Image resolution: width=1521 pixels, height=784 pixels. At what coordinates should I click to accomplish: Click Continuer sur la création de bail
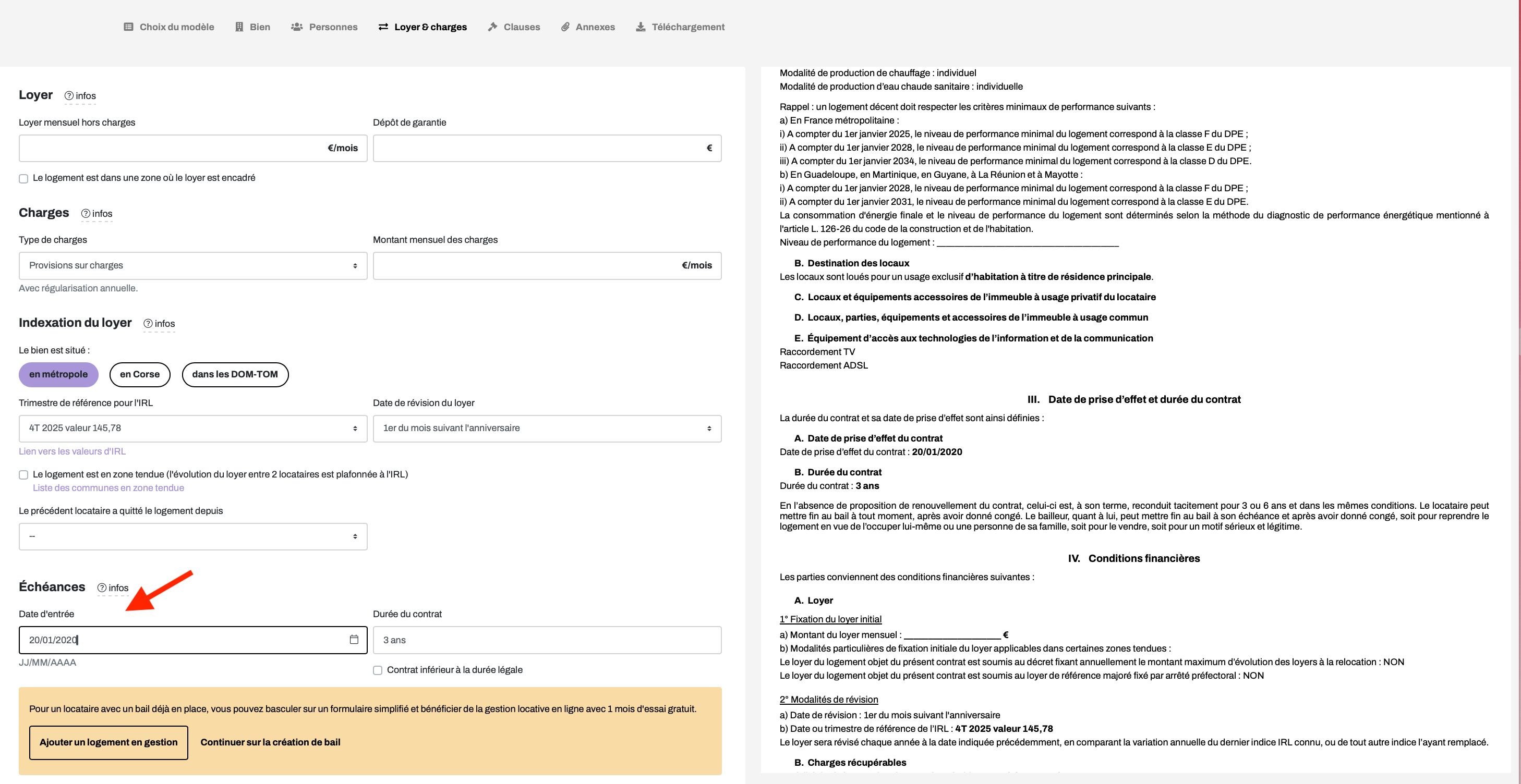coord(270,742)
